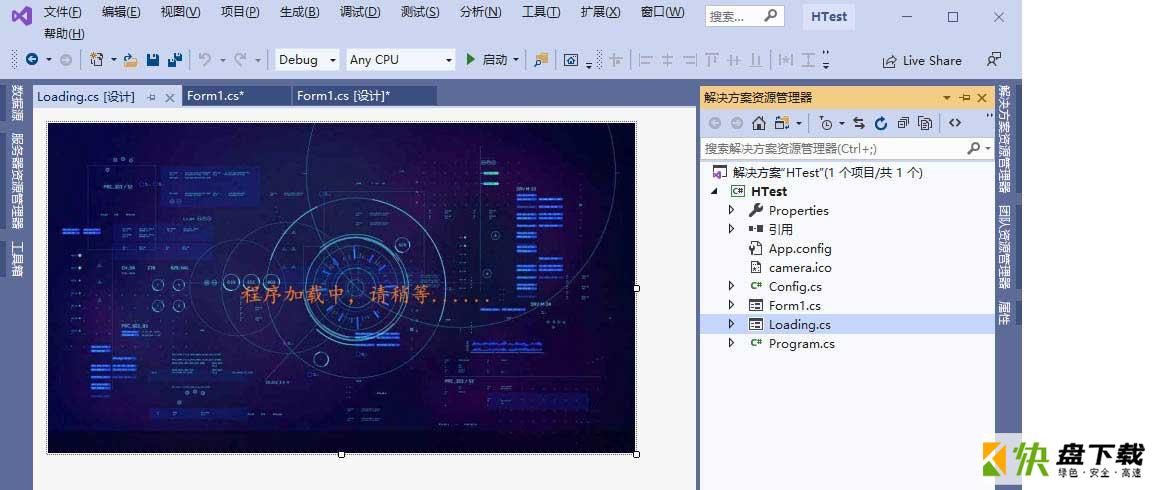The width and height of the screenshot is (1152, 490).
Task: Start debugging with green play button
Action: tap(471, 60)
